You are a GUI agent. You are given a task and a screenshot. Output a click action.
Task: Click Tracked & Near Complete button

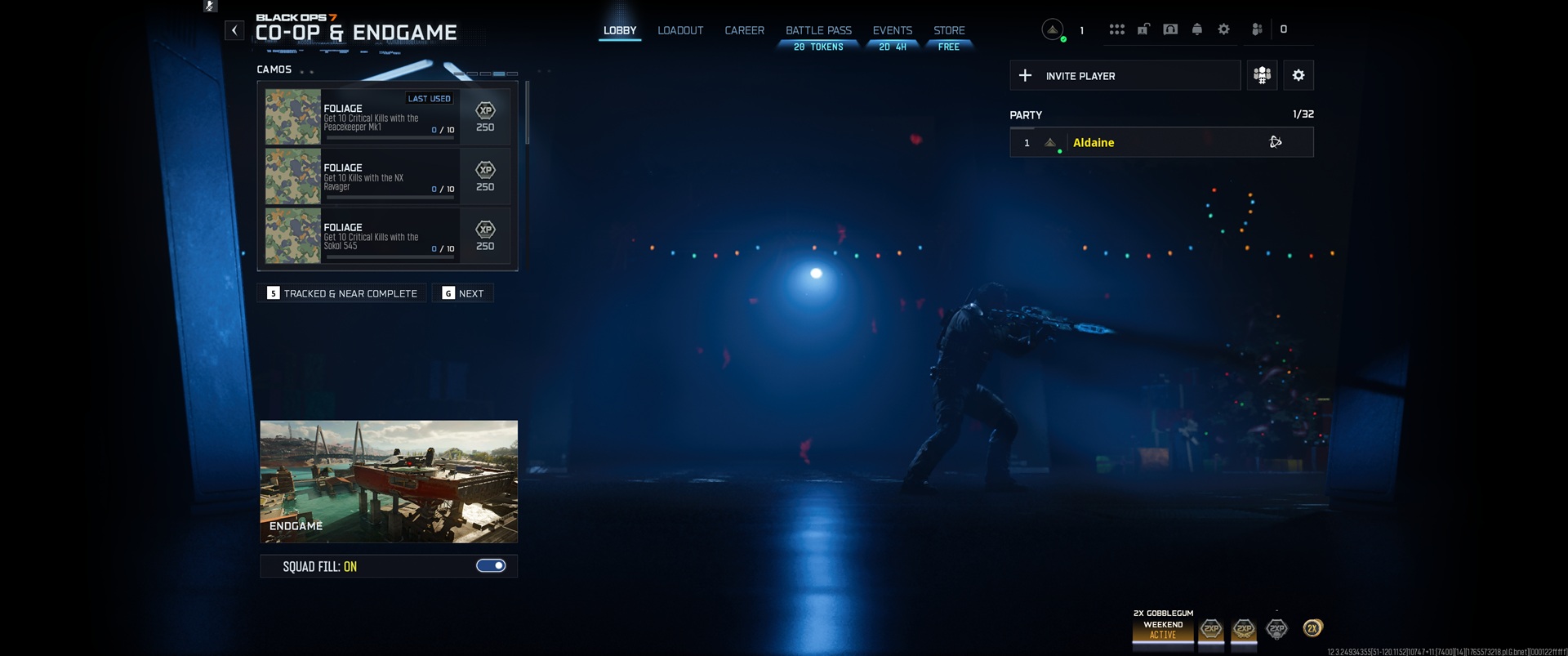(342, 293)
